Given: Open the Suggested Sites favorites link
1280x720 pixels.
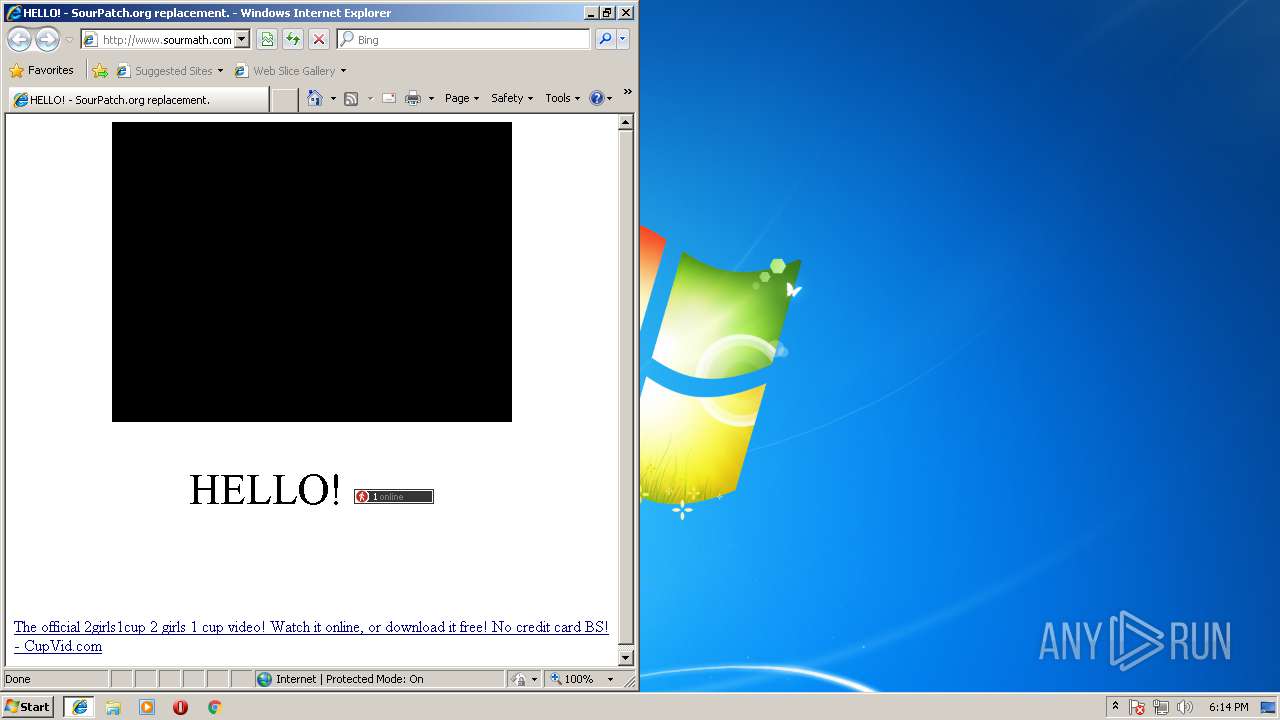Looking at the screenshot, I should click(x=165, y=71).
